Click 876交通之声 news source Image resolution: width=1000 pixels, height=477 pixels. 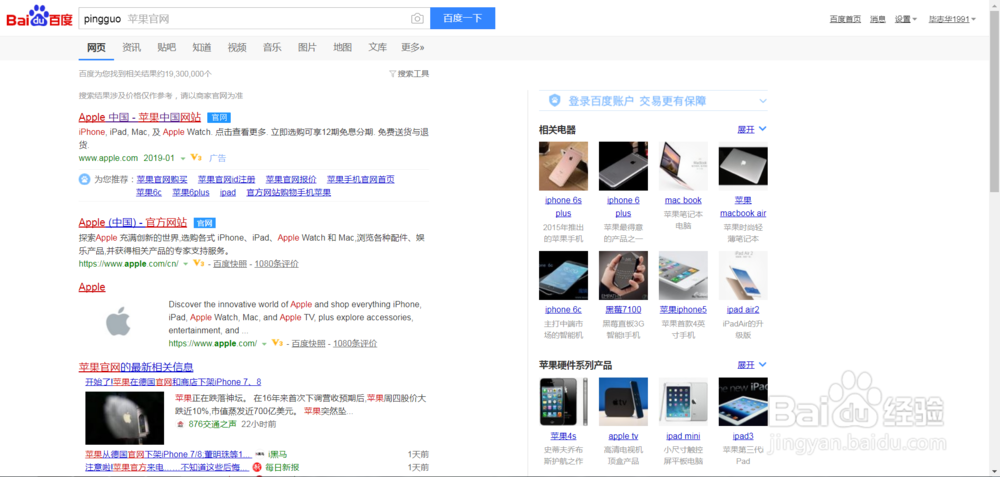[212, 424]
